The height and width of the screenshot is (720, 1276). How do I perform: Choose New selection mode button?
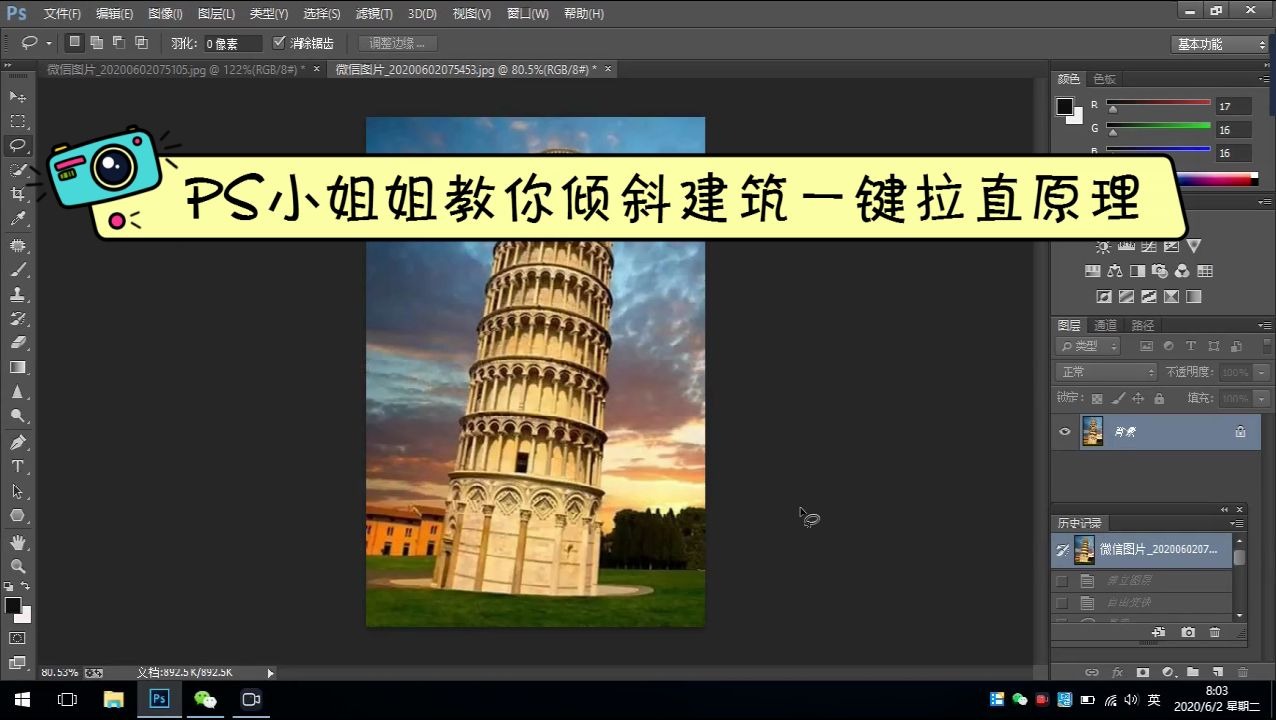74,42
